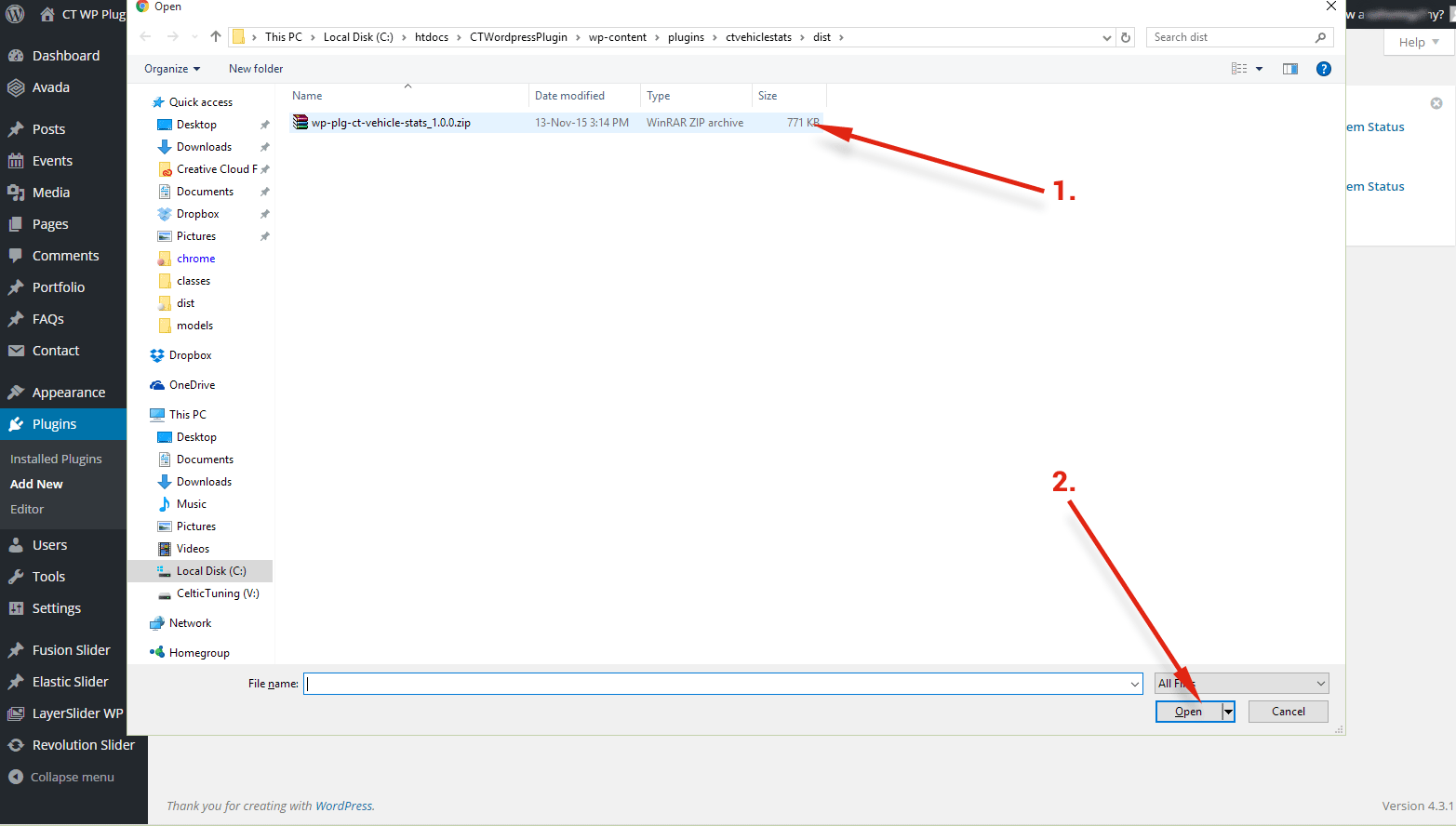Click into the File name field
The width and height of the screenshot is (1456, 826).
[x=716, y=684]
